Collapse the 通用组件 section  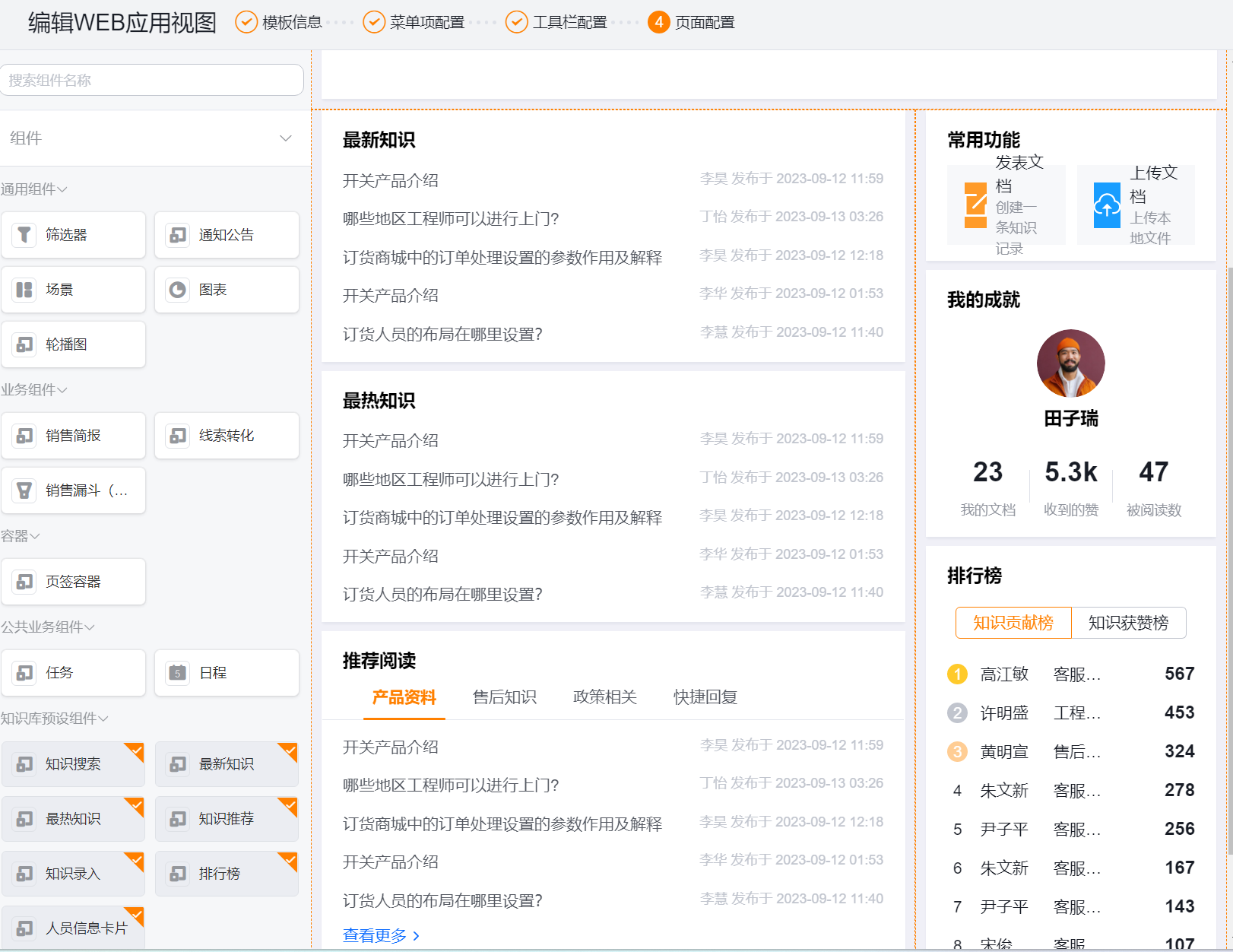click(62, 189)
